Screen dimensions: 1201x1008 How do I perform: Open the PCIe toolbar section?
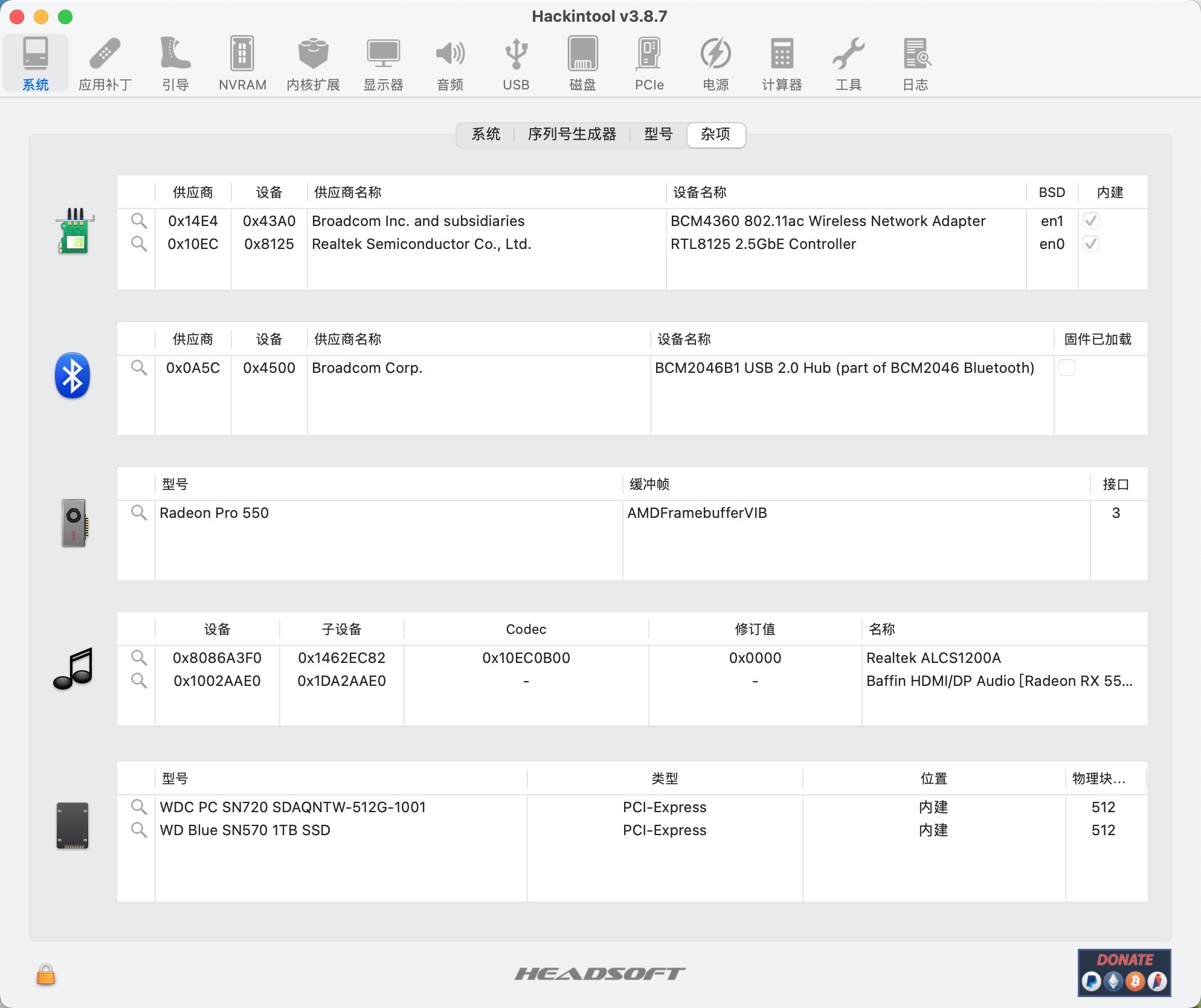click(649, 63)
